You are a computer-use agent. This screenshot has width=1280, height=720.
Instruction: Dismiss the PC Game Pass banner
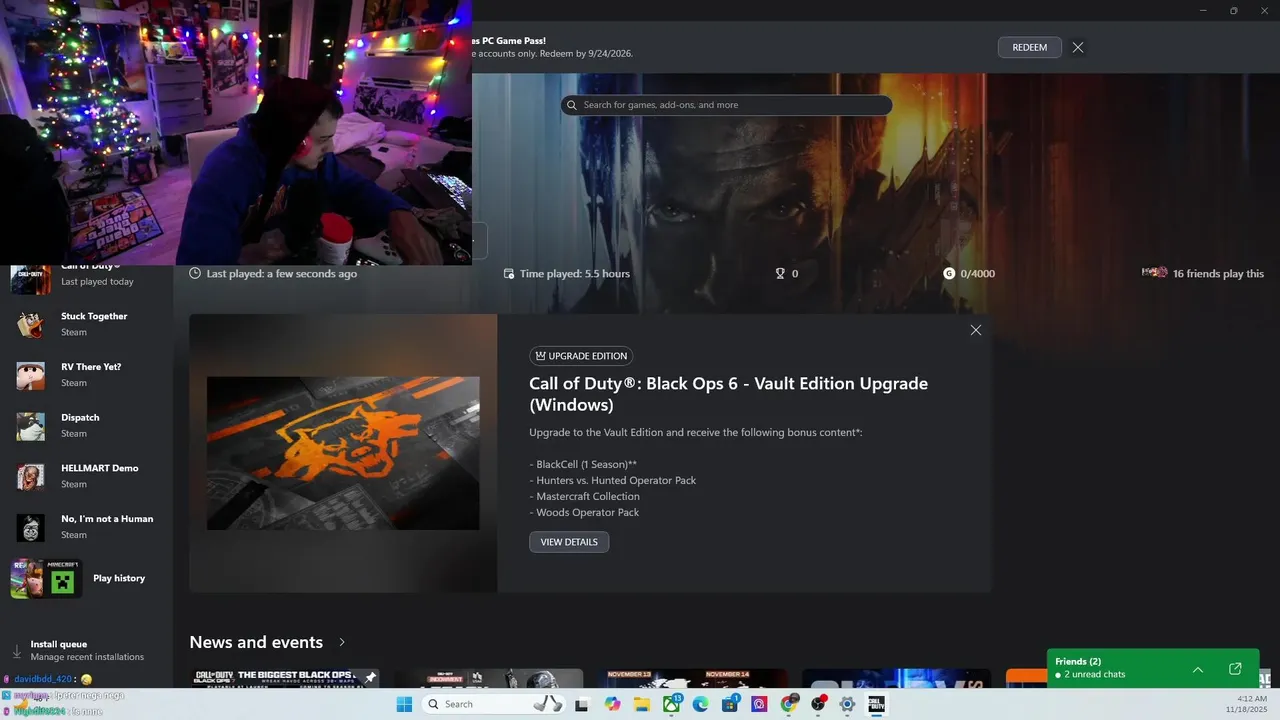point(1078,47)
